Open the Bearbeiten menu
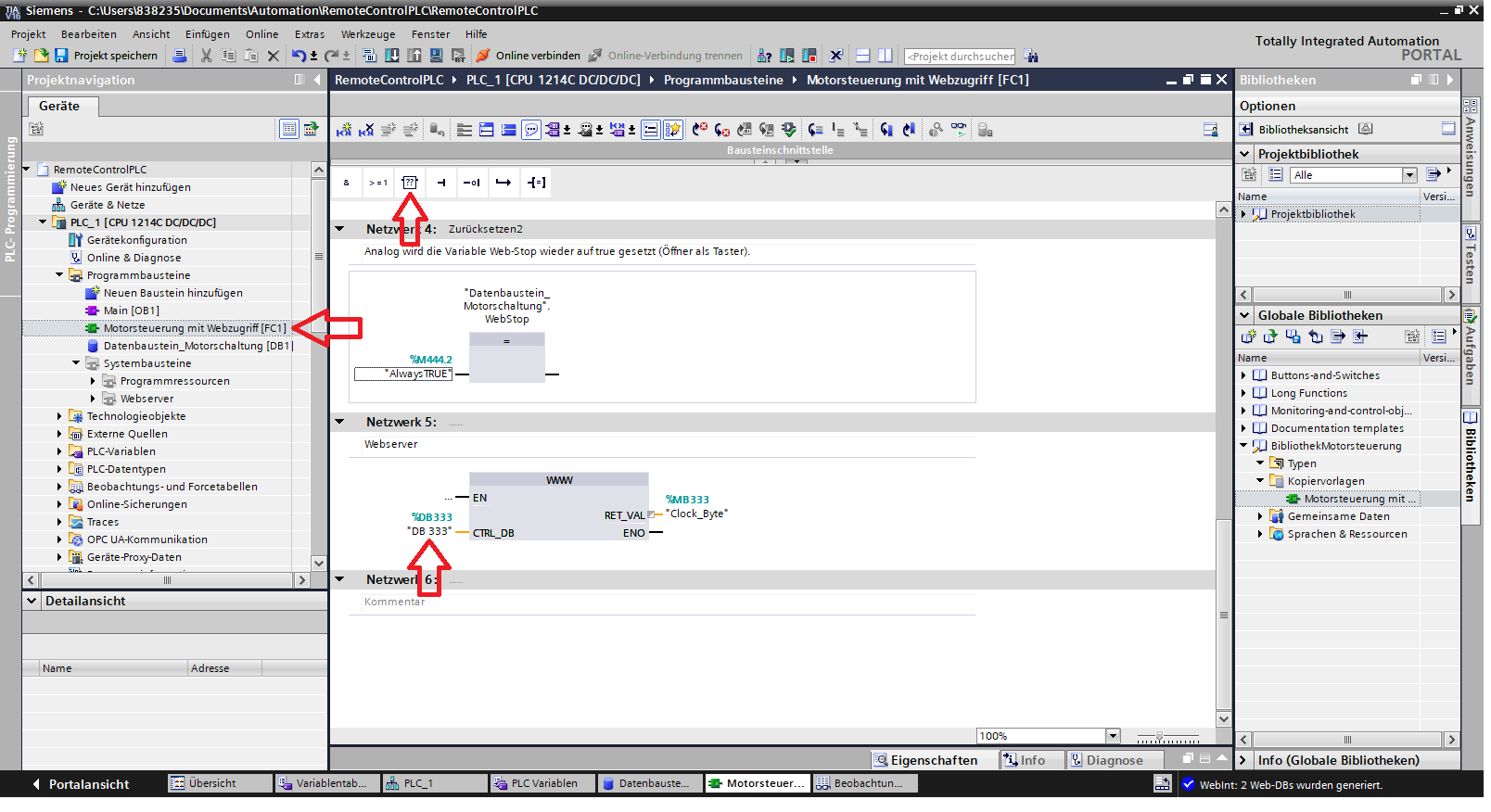Image resolution: width=1491 pixels, height=812 pixels. tap(89, 34)
